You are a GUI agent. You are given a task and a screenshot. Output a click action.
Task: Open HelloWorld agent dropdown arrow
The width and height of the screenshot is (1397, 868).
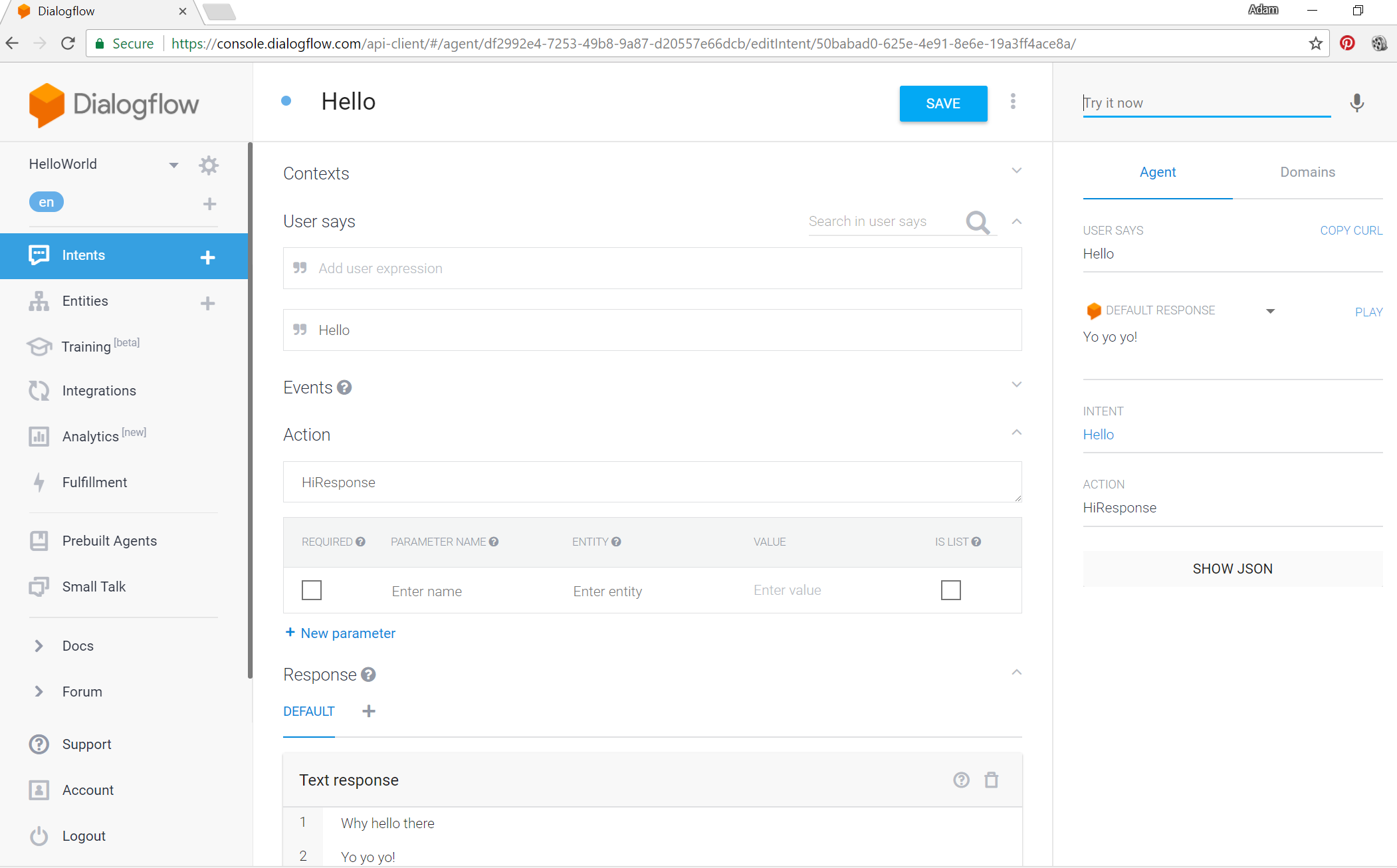pyautogui.click(x=173, y=165)
